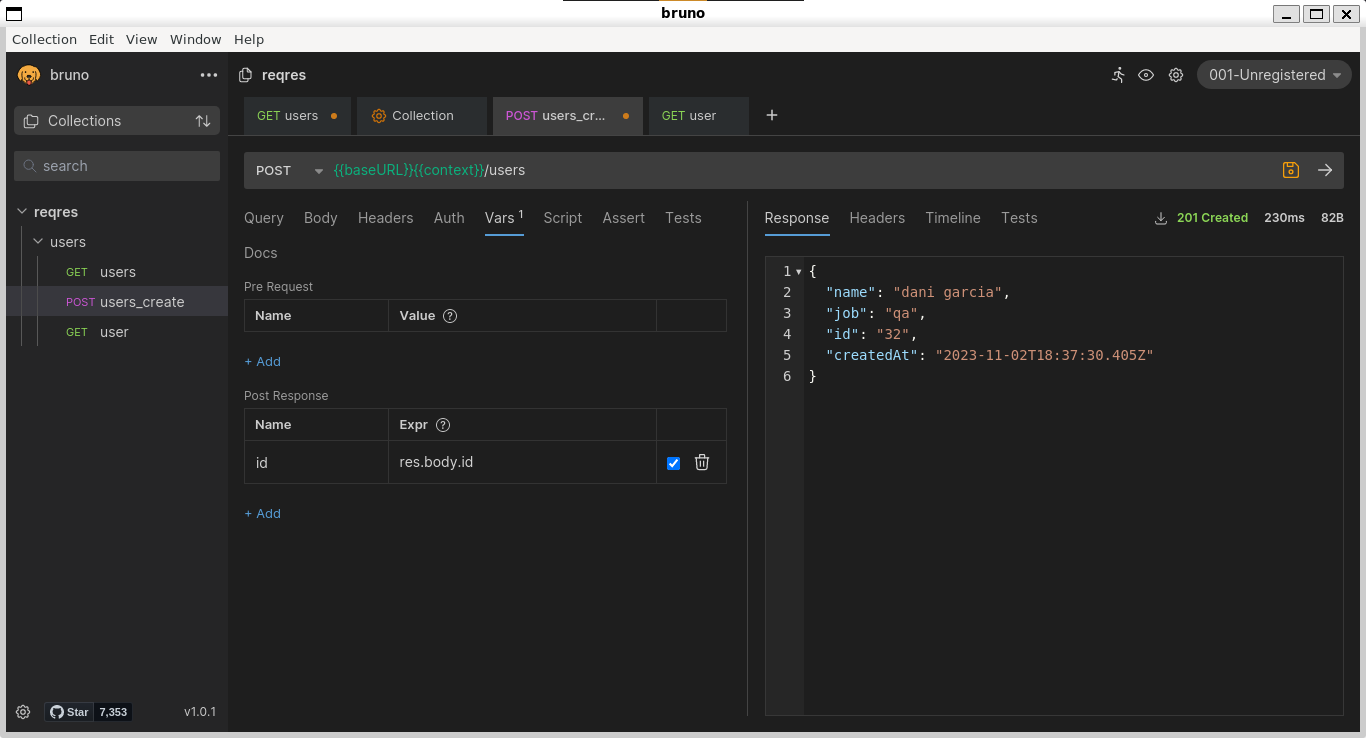1366x738 pixels.
Task: Collapse the JSON response at line 1
Action: tap(798, 271)
